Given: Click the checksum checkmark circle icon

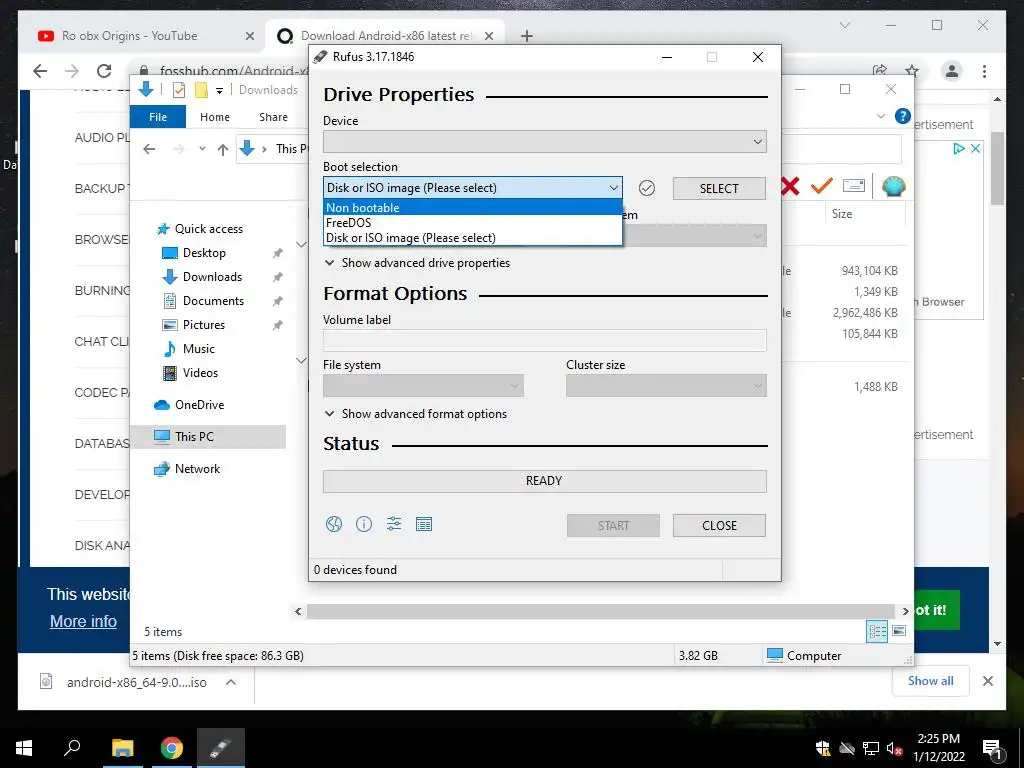Looking at the screenshot, I should point(647,188).
